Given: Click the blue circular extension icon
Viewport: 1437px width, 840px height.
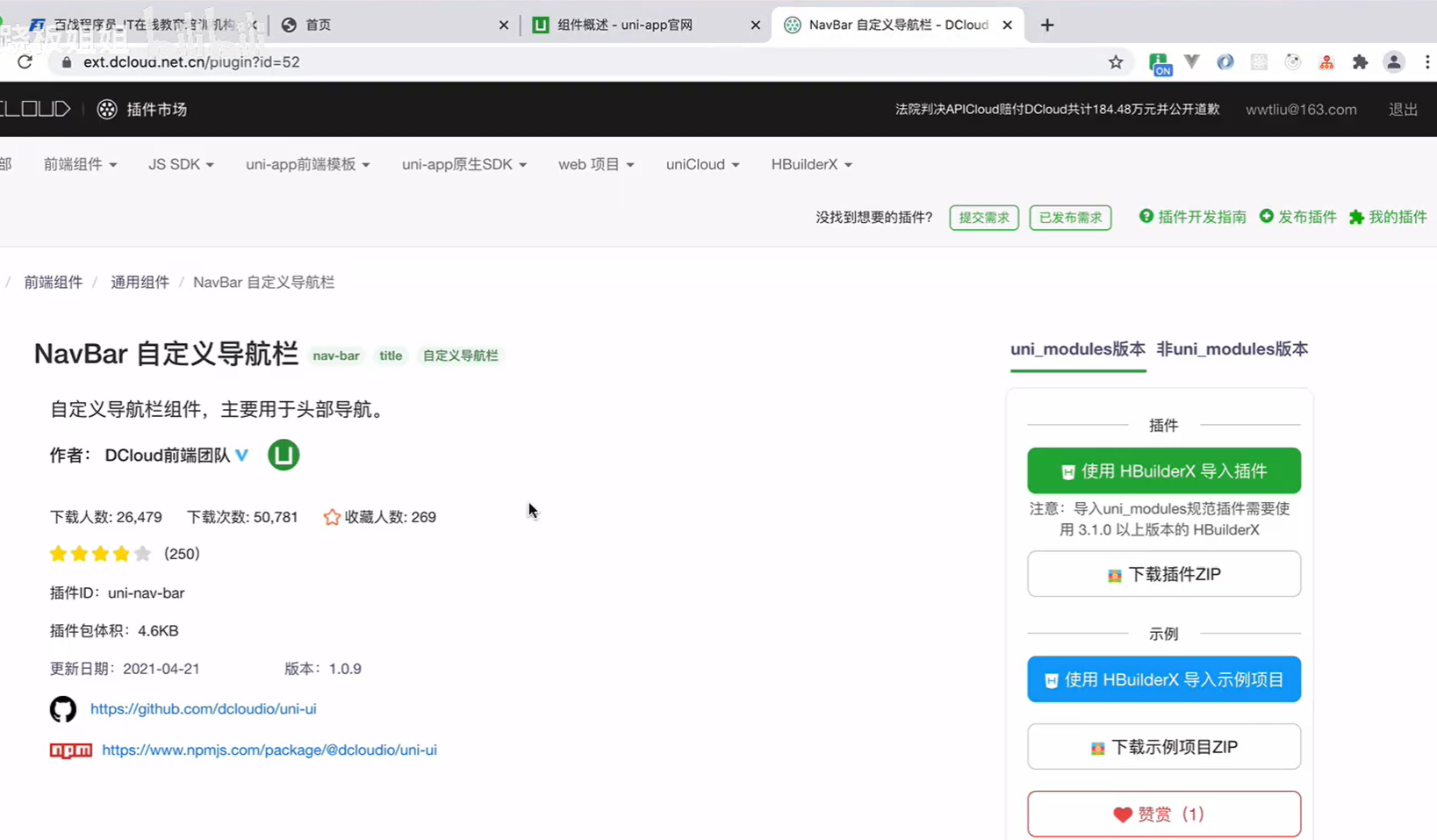Looking at the screenshot, I should click(1225, 61).
